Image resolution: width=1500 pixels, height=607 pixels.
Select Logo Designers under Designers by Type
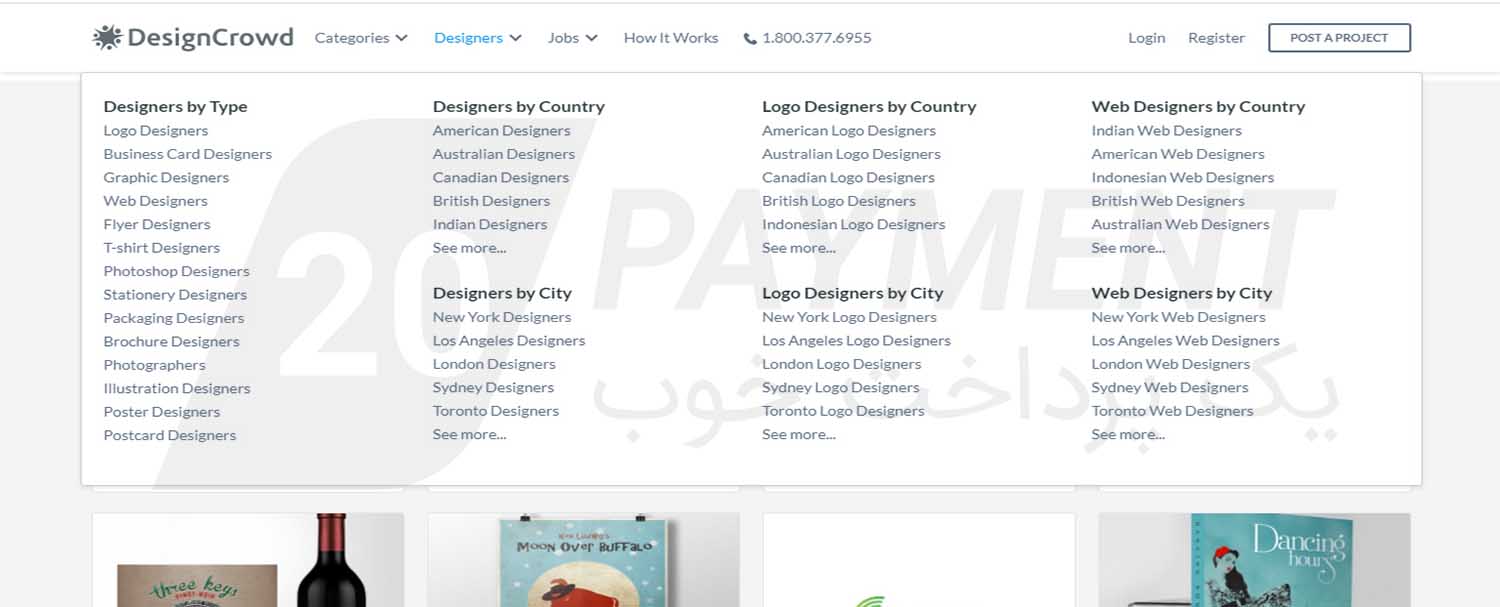156,131
